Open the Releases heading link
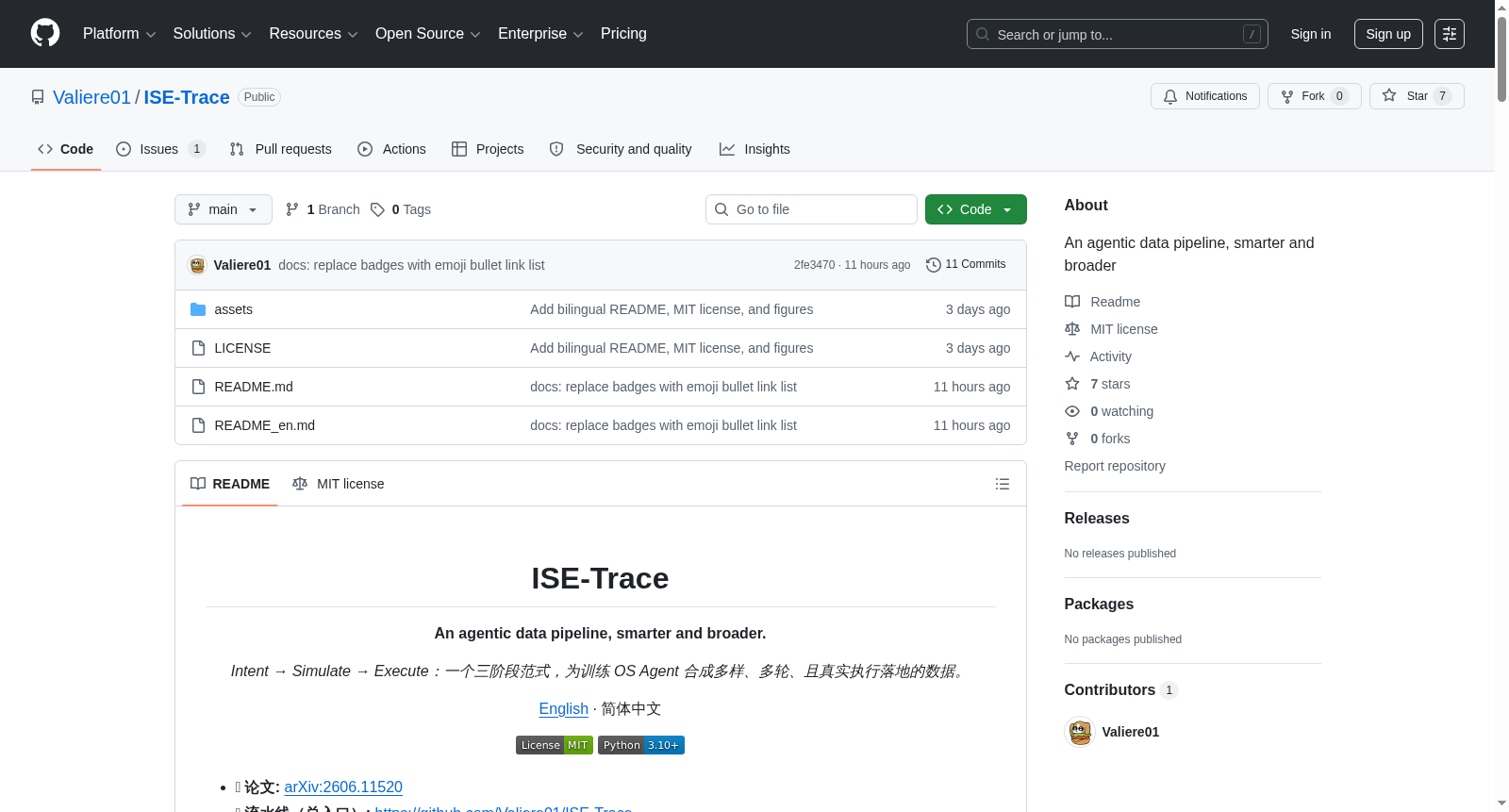Viewport: 1509px width, 812px height. pos(1097,519)
